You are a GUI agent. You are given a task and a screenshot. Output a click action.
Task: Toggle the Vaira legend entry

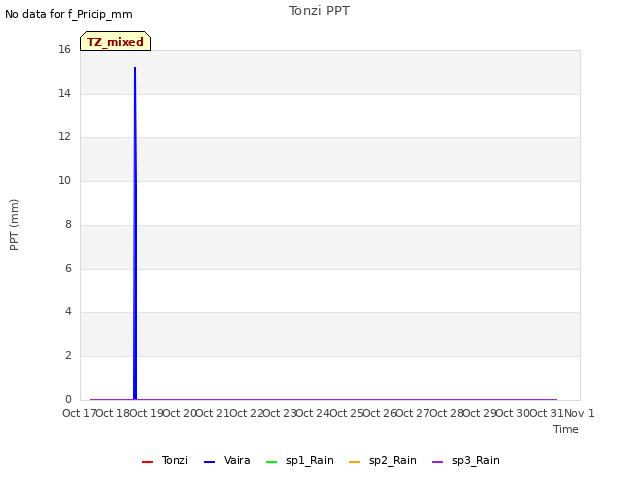(x=227, y=461)
